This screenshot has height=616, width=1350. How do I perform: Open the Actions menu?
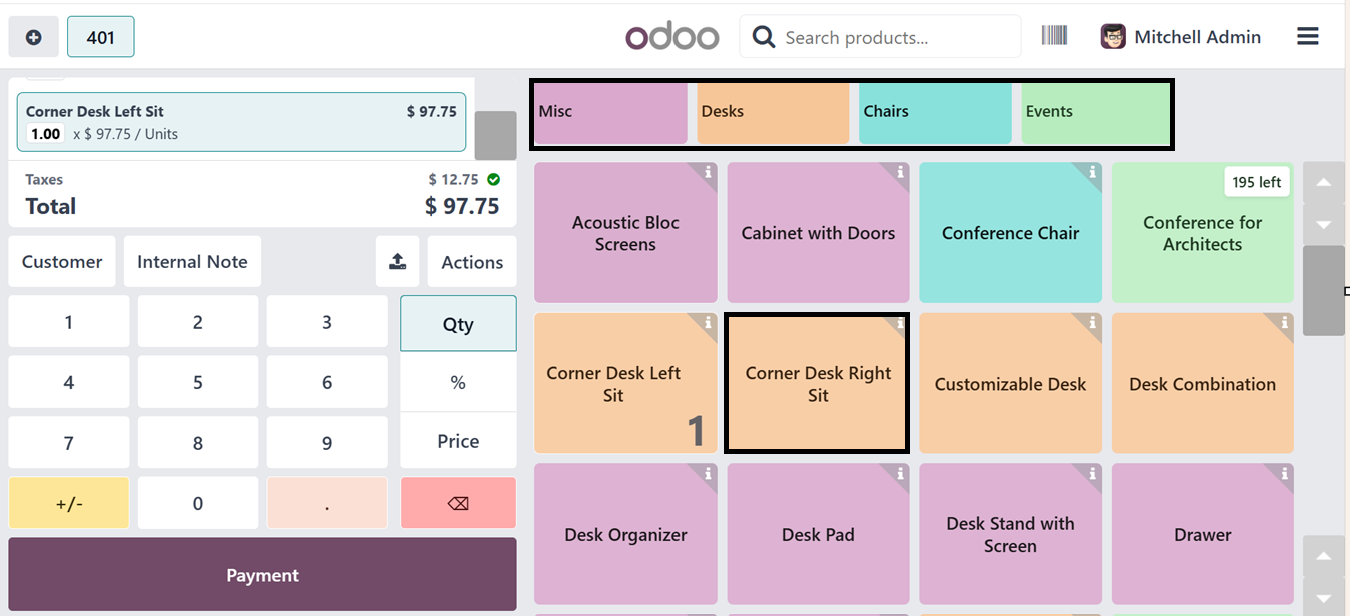[x=472, y=262]
